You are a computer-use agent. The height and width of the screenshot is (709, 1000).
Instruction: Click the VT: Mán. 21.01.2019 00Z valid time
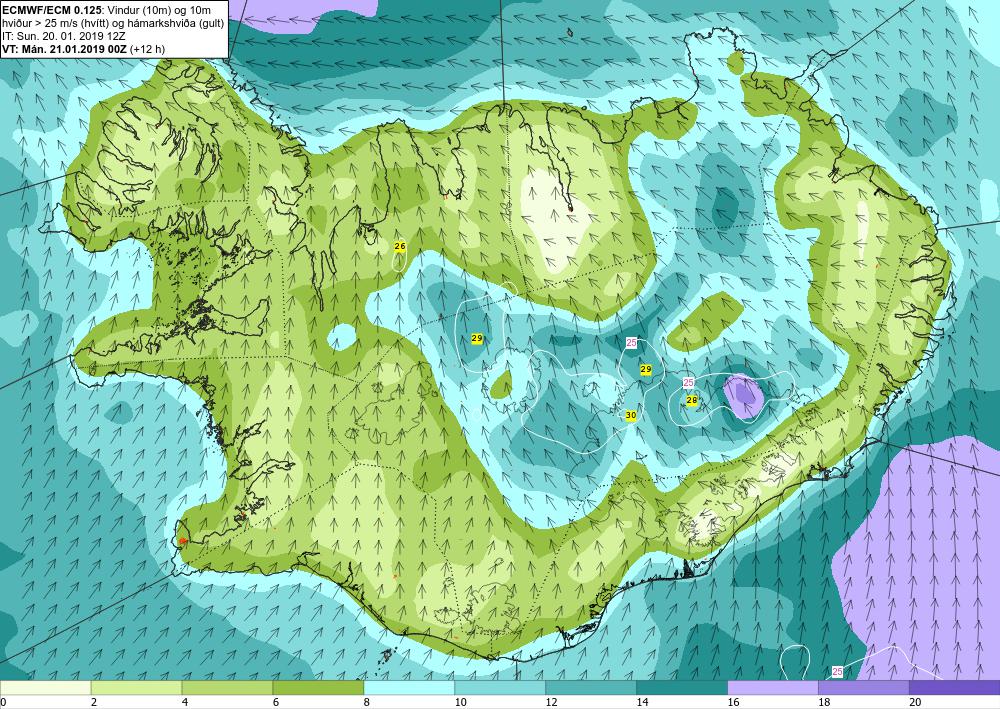pyautogui.click(x=65, y=49)
